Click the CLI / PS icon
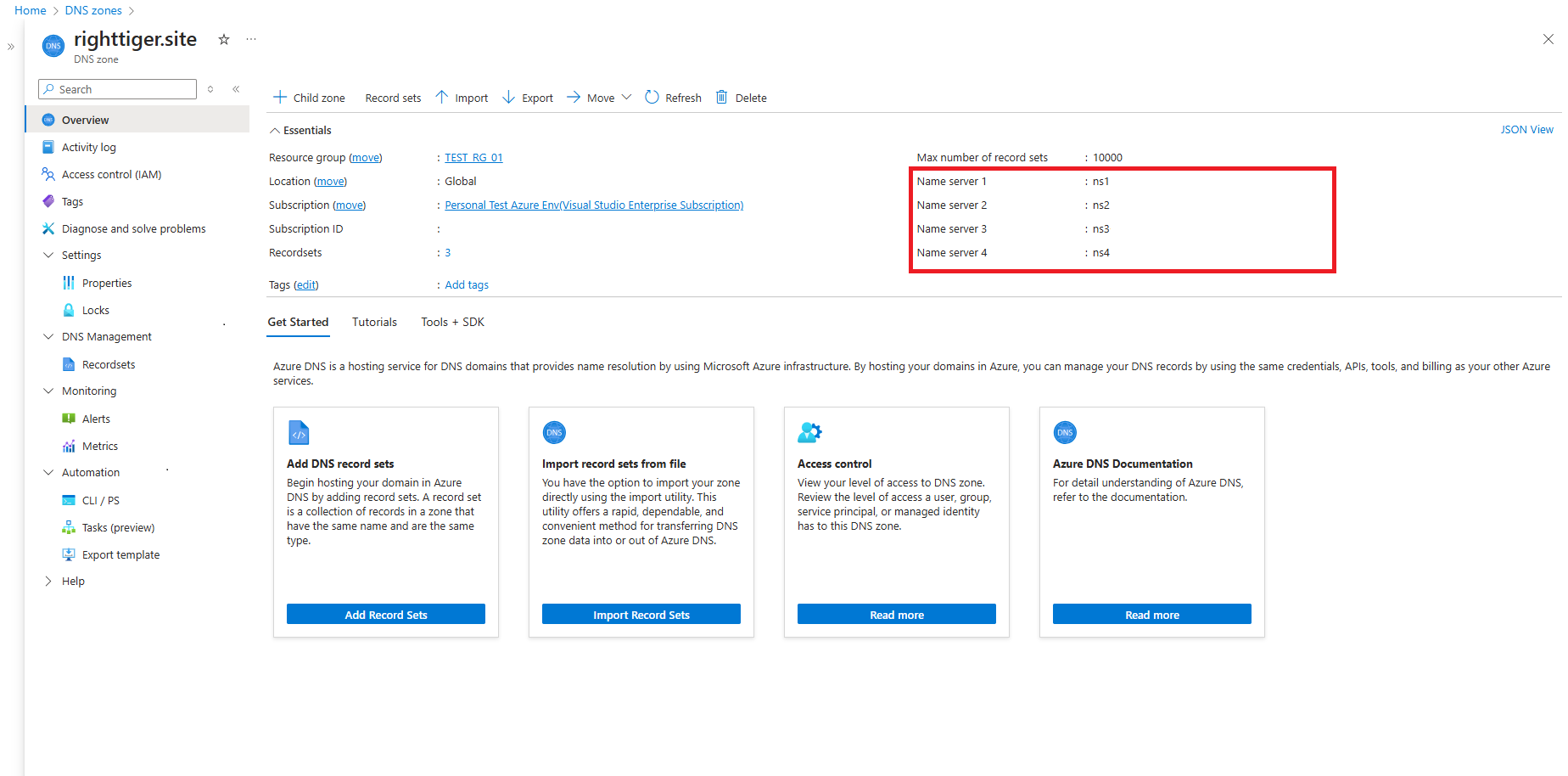Image resolution: width=1568 pixels, height=776 pixels. pyautogui.click(x=69, y=500)
